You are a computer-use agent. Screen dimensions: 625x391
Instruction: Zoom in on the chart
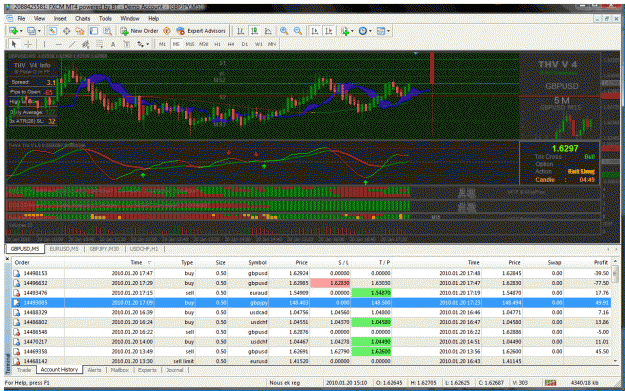tap(284, 31)
